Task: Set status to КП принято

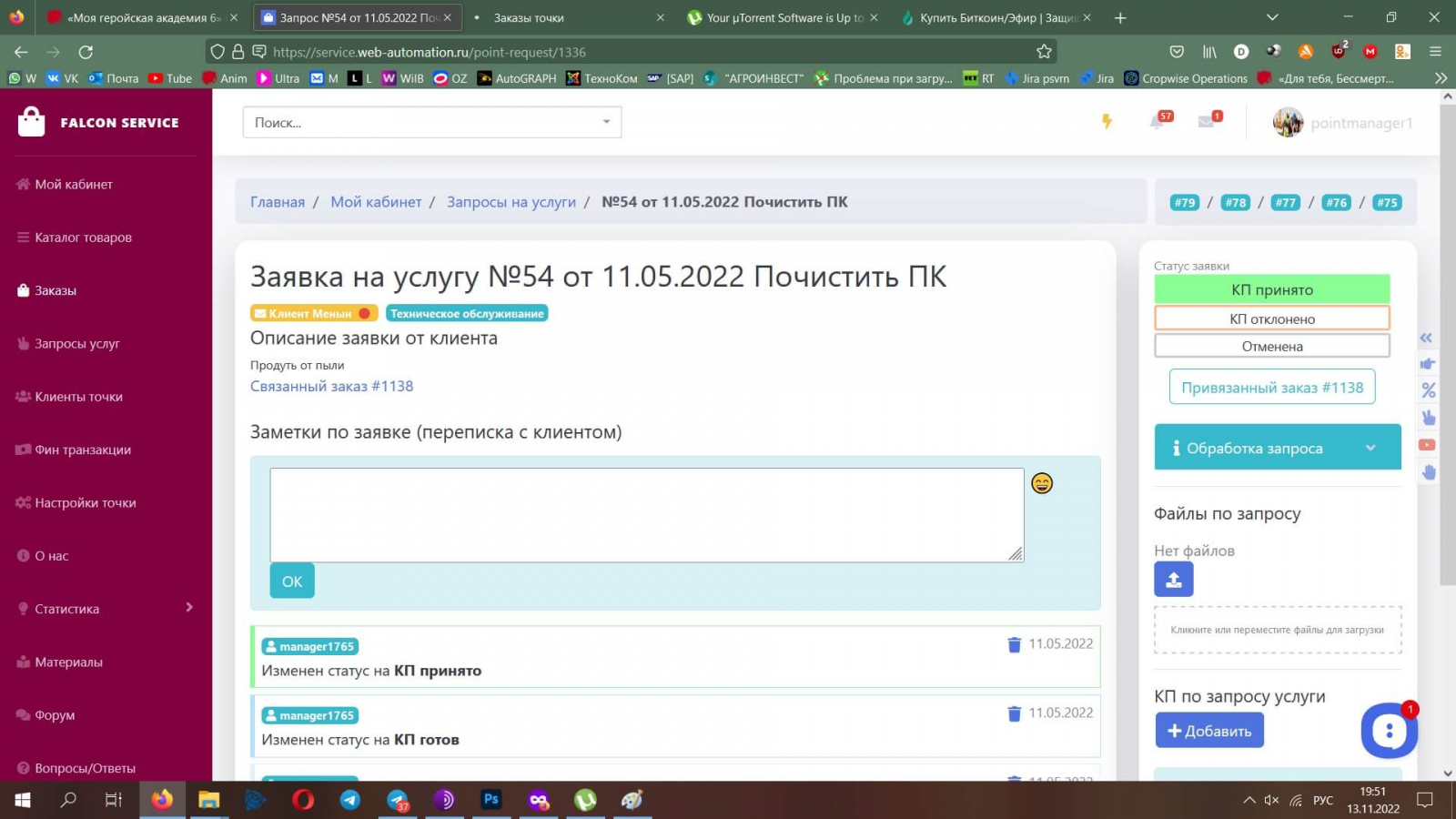Action: coord(1272,289)
